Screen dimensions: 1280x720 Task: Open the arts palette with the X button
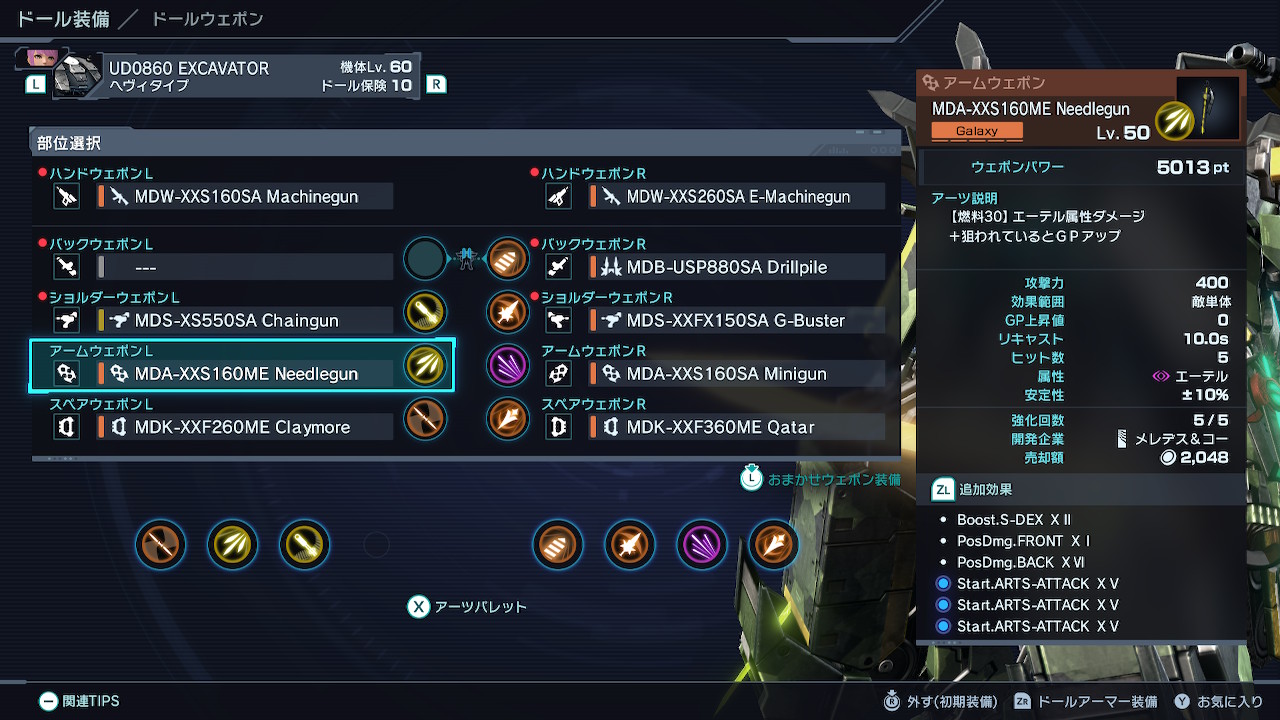pyautogui.click(x=467, y=607)
